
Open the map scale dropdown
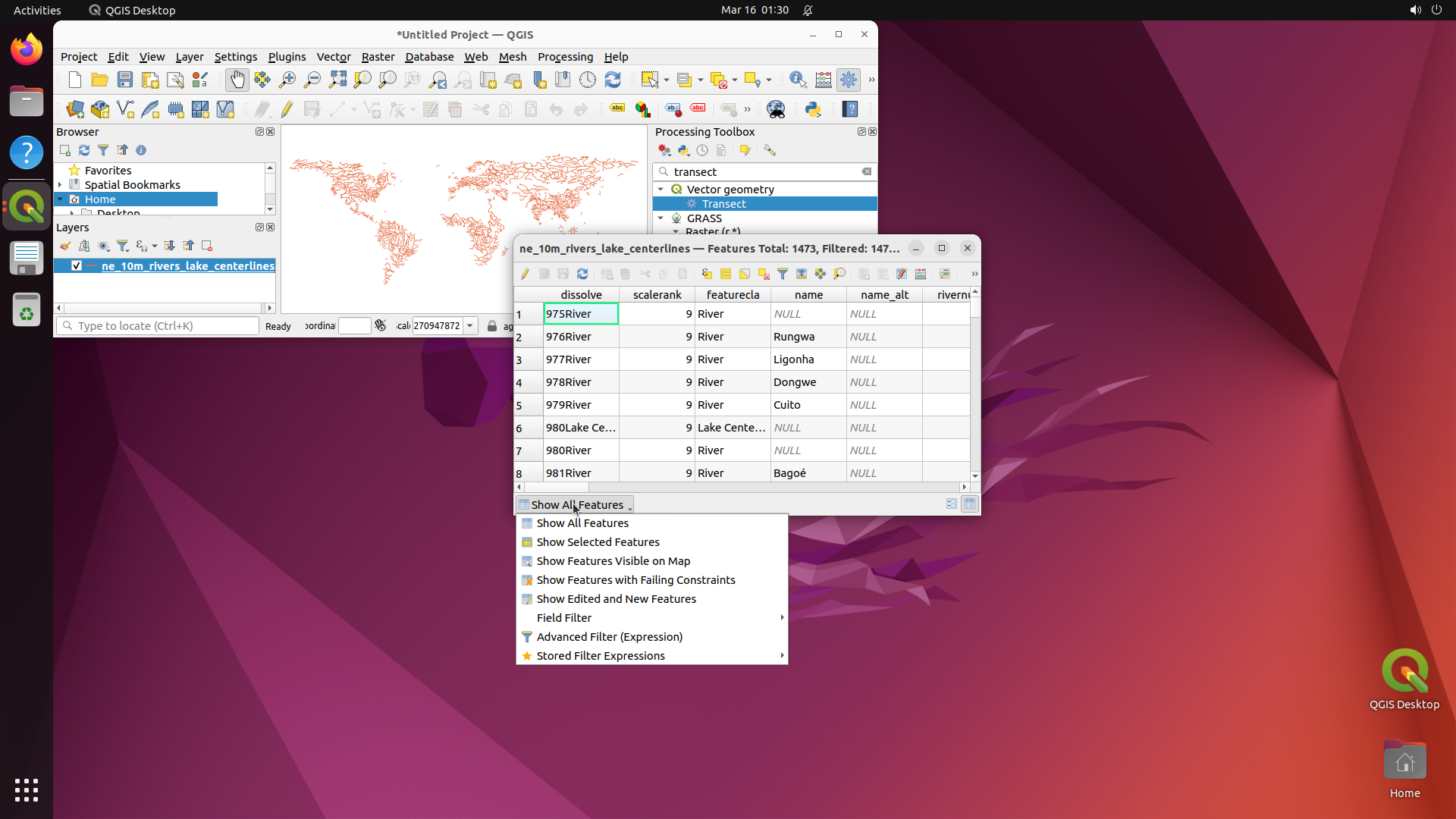click(x=471, y=325)
